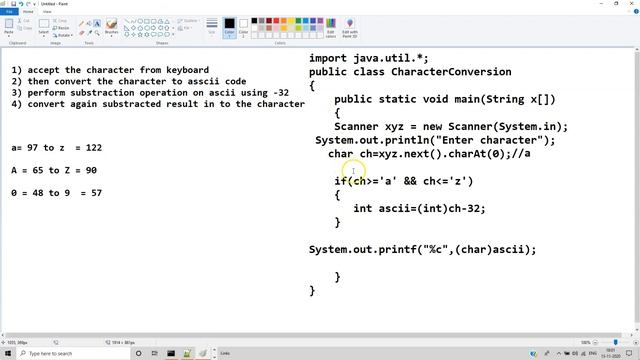Click the Copy command

25,28
